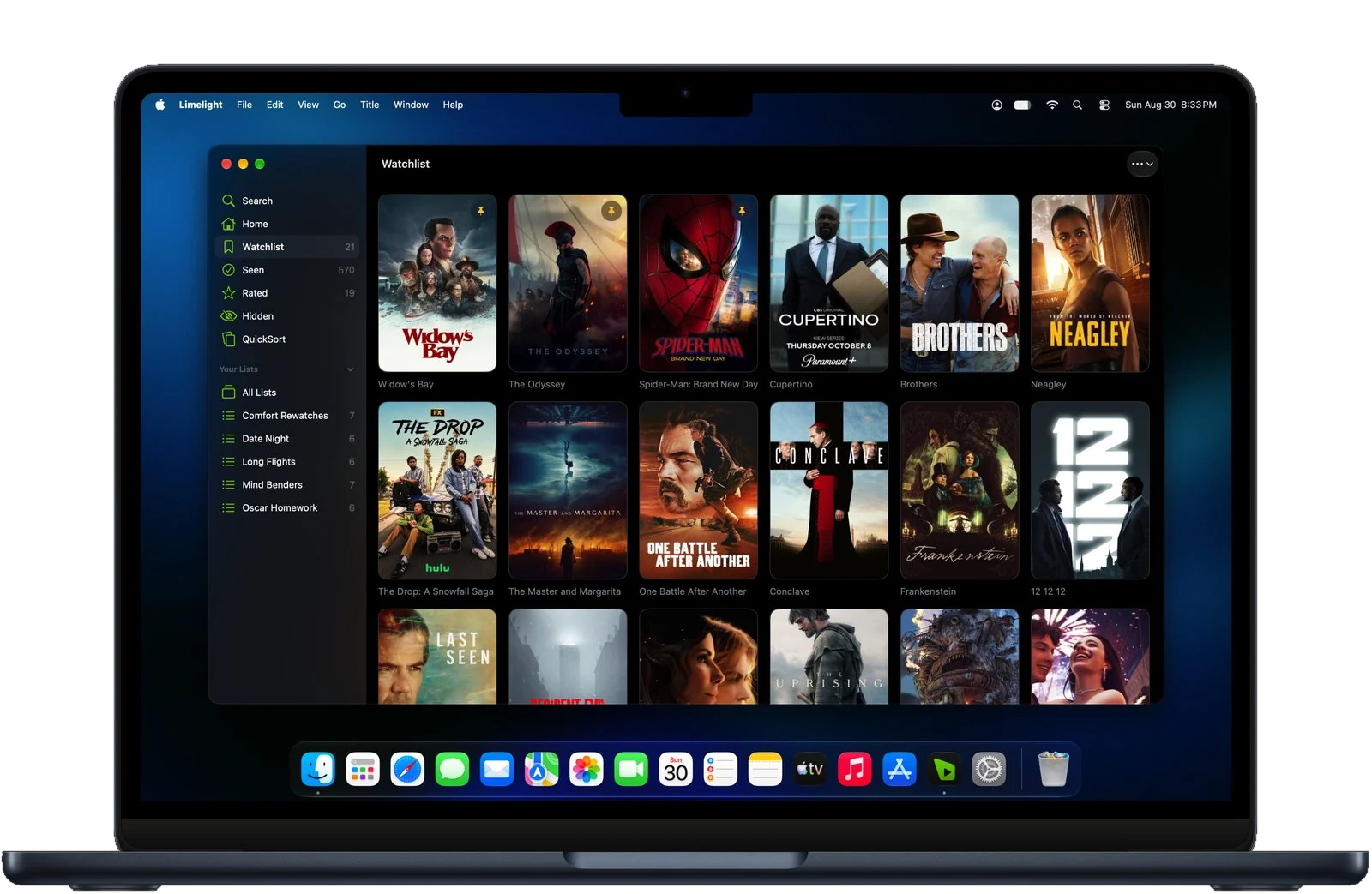Screen dimensions: 1372x894
Task: Open the File menu
Action: (244, 105)
